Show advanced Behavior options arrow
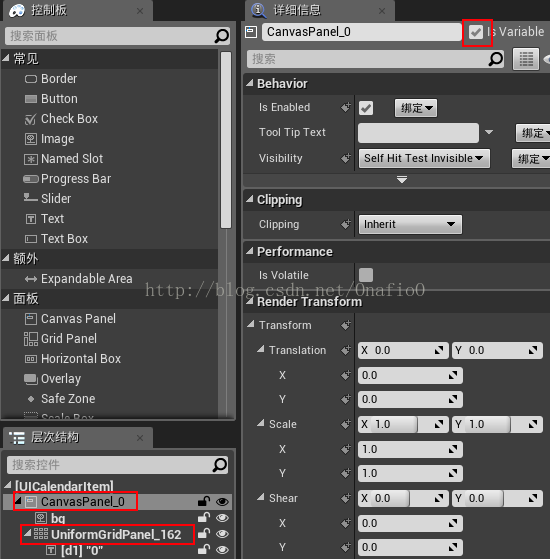This screenshot has width=550, height=559. pyautogui.click(x=402, y=179)
